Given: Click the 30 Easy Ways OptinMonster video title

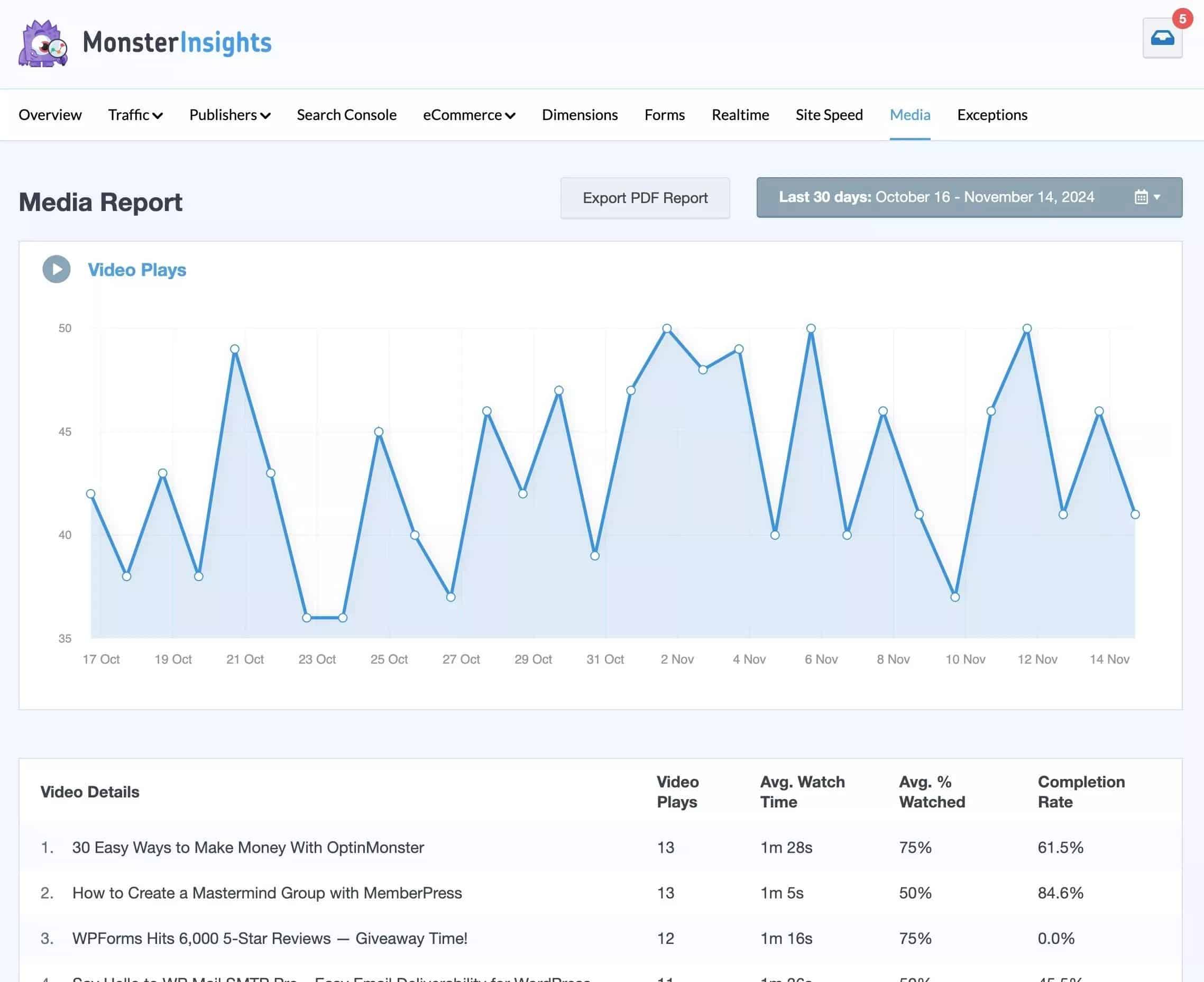Looking at the screenshot, I should (247, 847).
